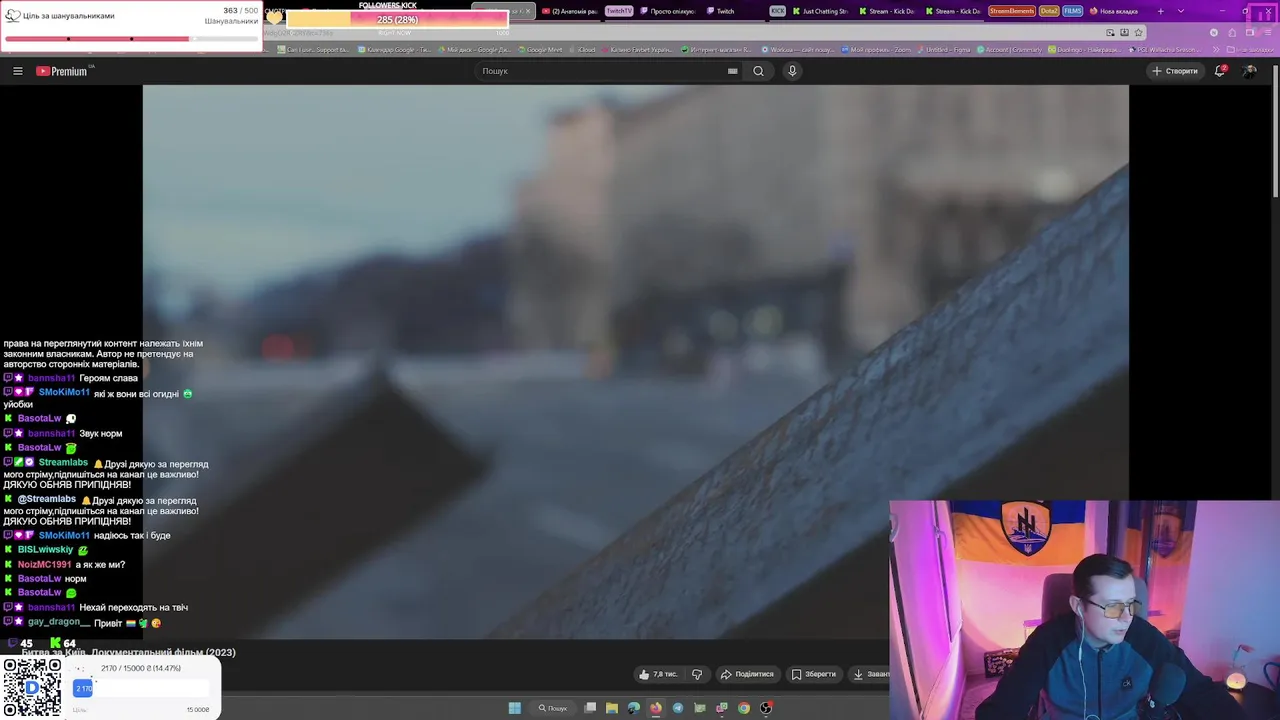Image resolution: width=1280 pixels, height=720 pixels.
Task: Open the Windows Start button
Action: (x=514, y=708)
